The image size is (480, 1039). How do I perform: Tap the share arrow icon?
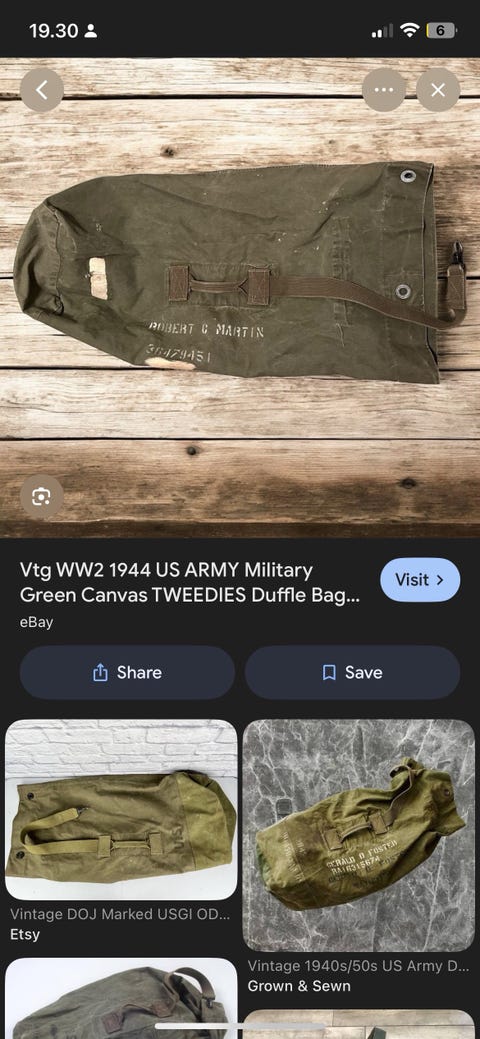[100, 673]
